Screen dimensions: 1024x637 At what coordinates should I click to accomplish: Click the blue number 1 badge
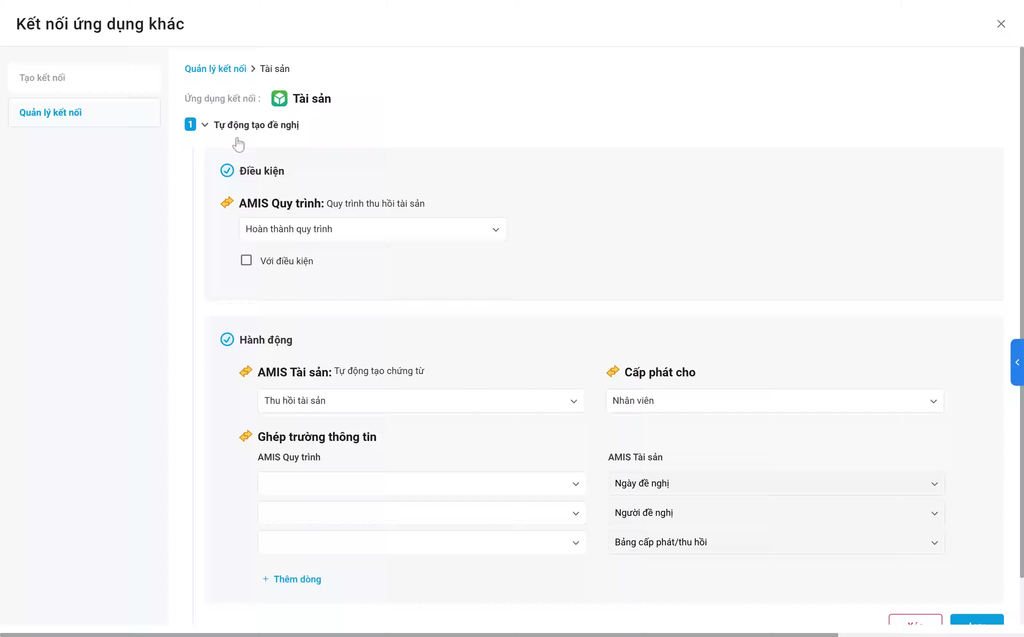(x=190, y=124)
